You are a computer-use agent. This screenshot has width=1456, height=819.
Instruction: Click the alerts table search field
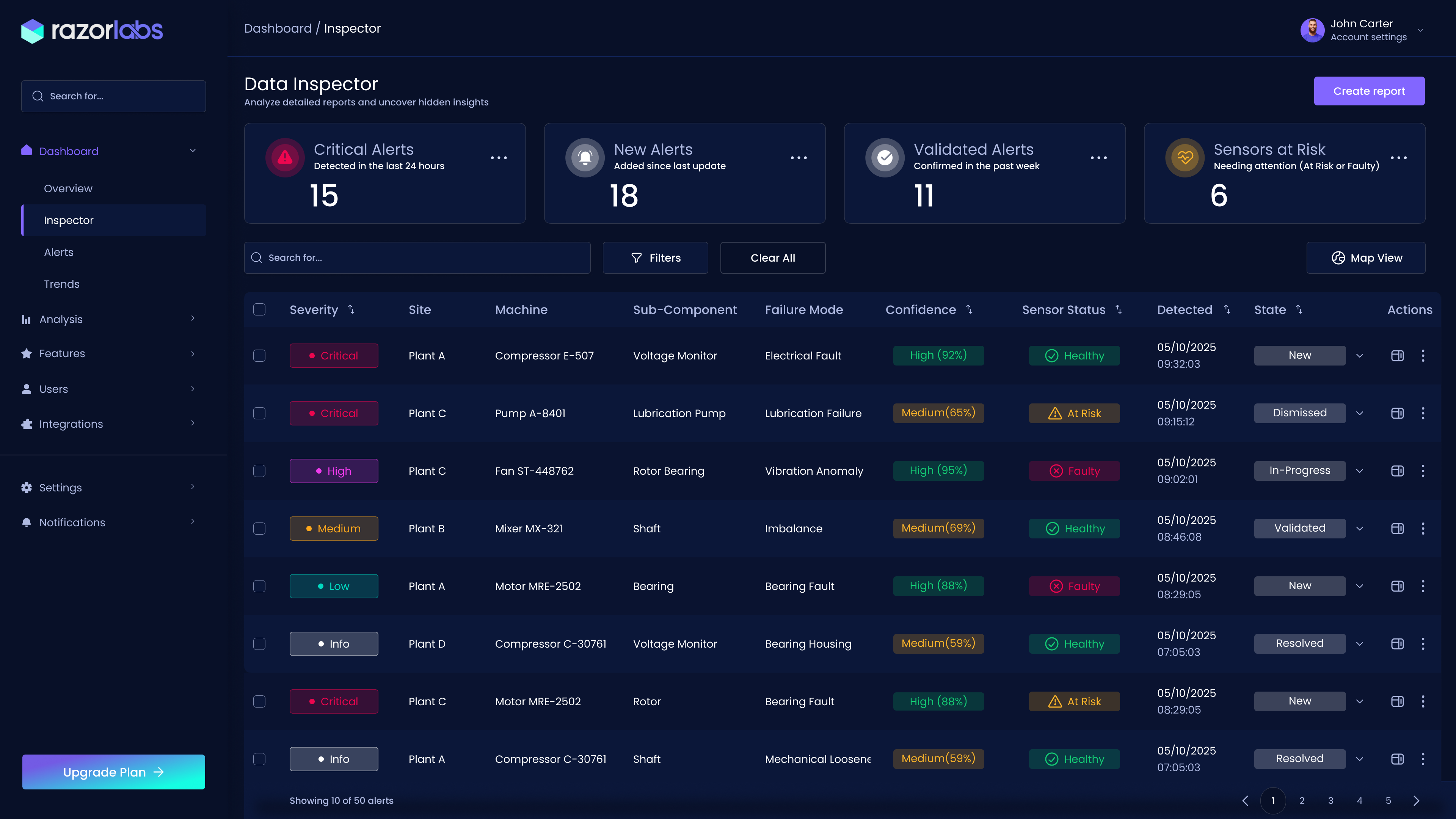click(417, 258)
